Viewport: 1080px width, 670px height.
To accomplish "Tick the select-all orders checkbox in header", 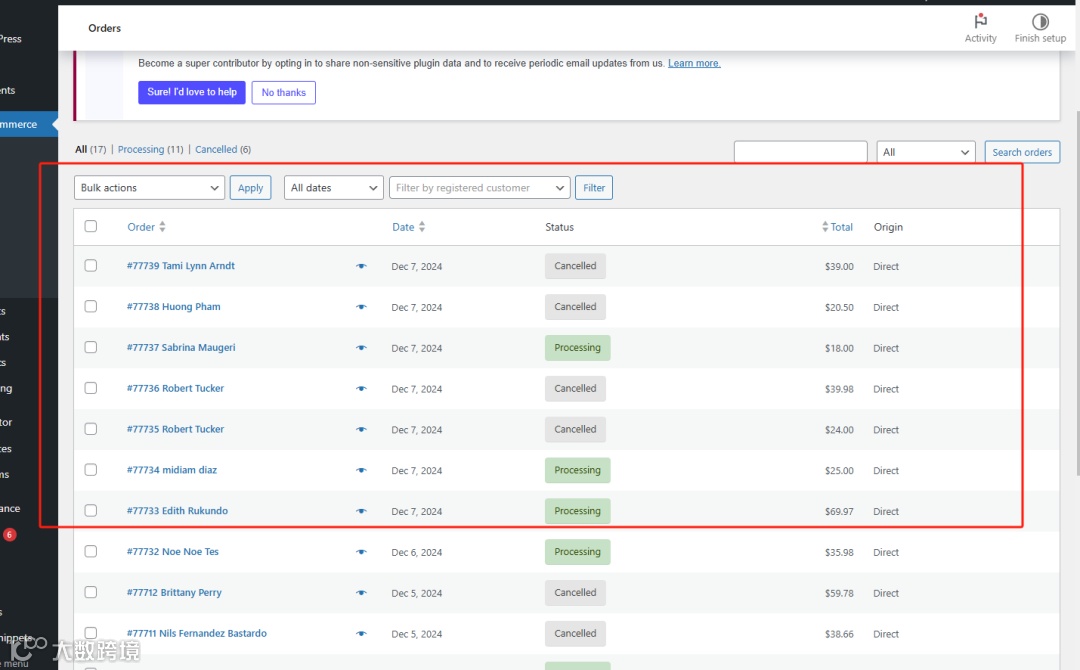I will point(91,226).
